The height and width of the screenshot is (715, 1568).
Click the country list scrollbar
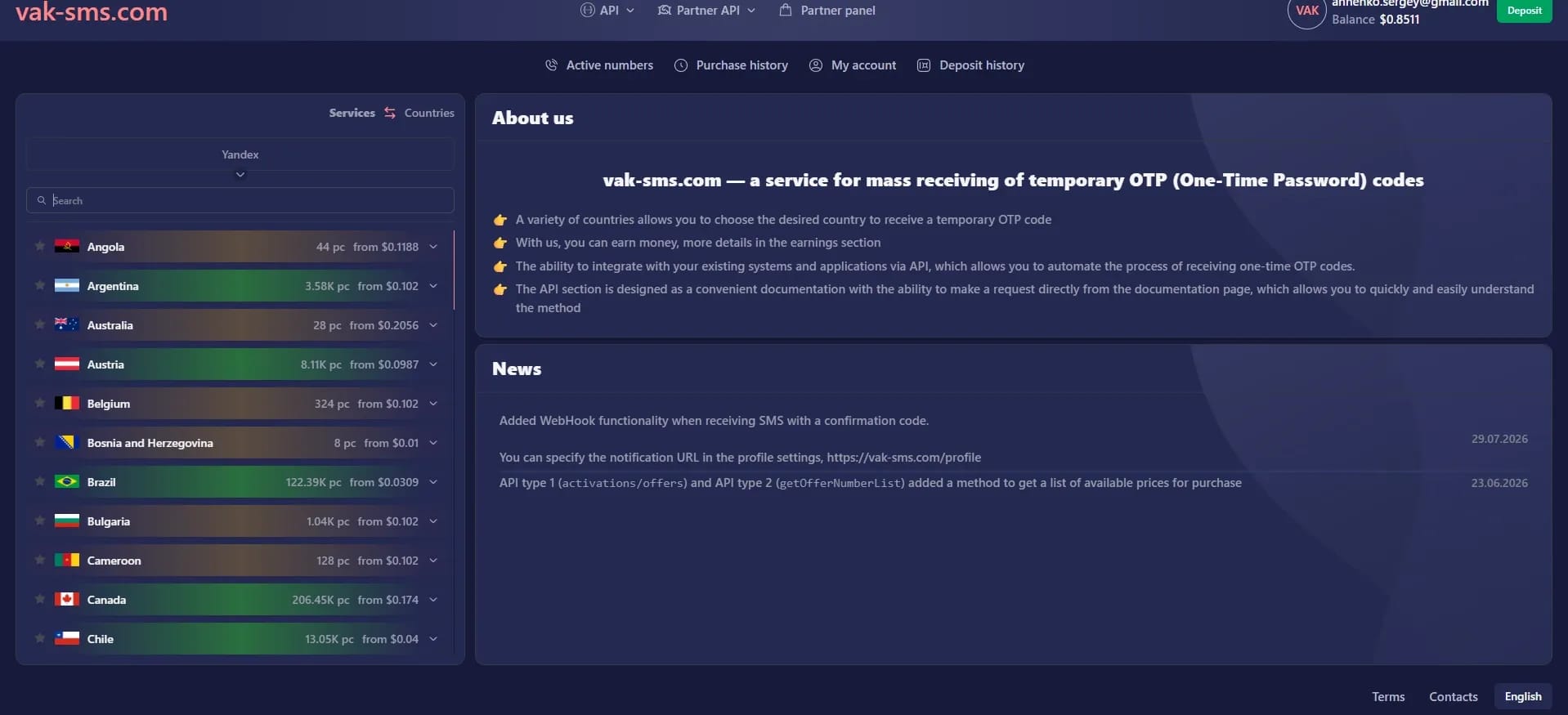pos(454,270)
